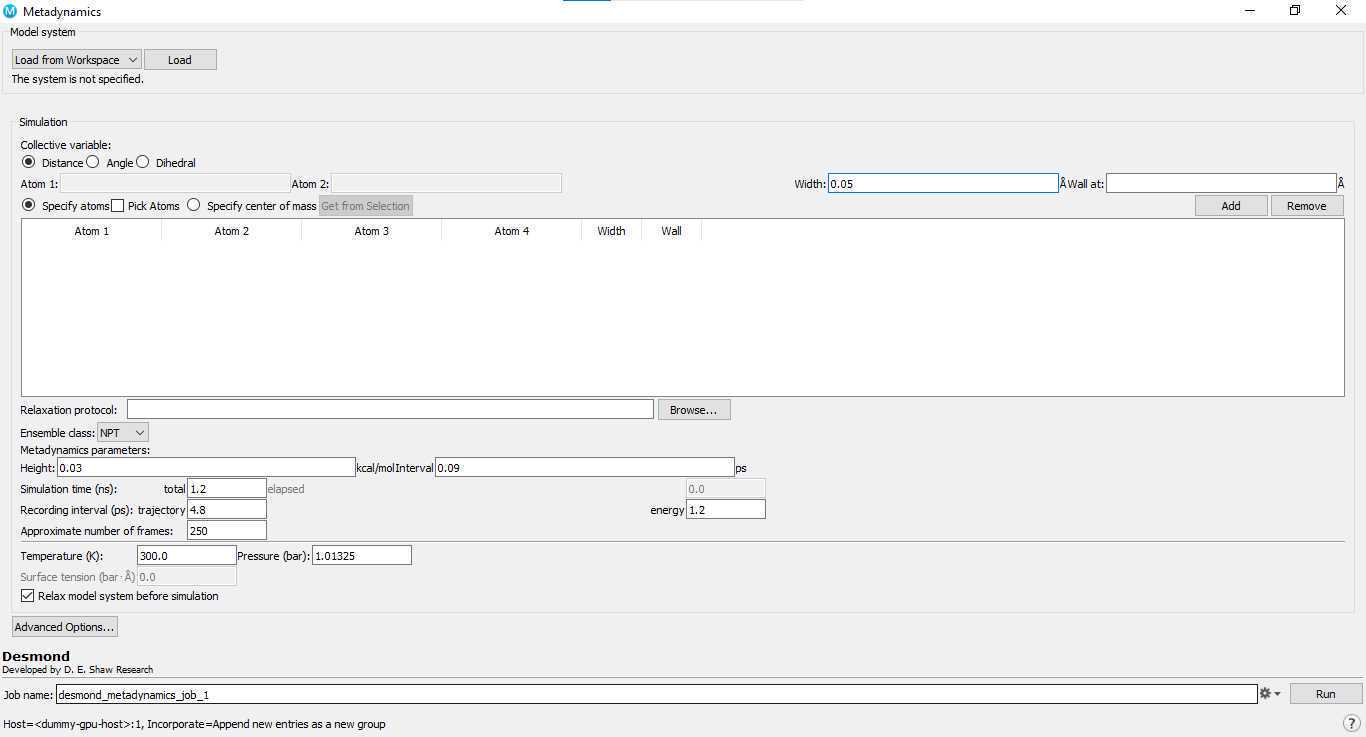Expand the job settings arrow menu
Screen dimensions: 1366x737
(1278, 694)
